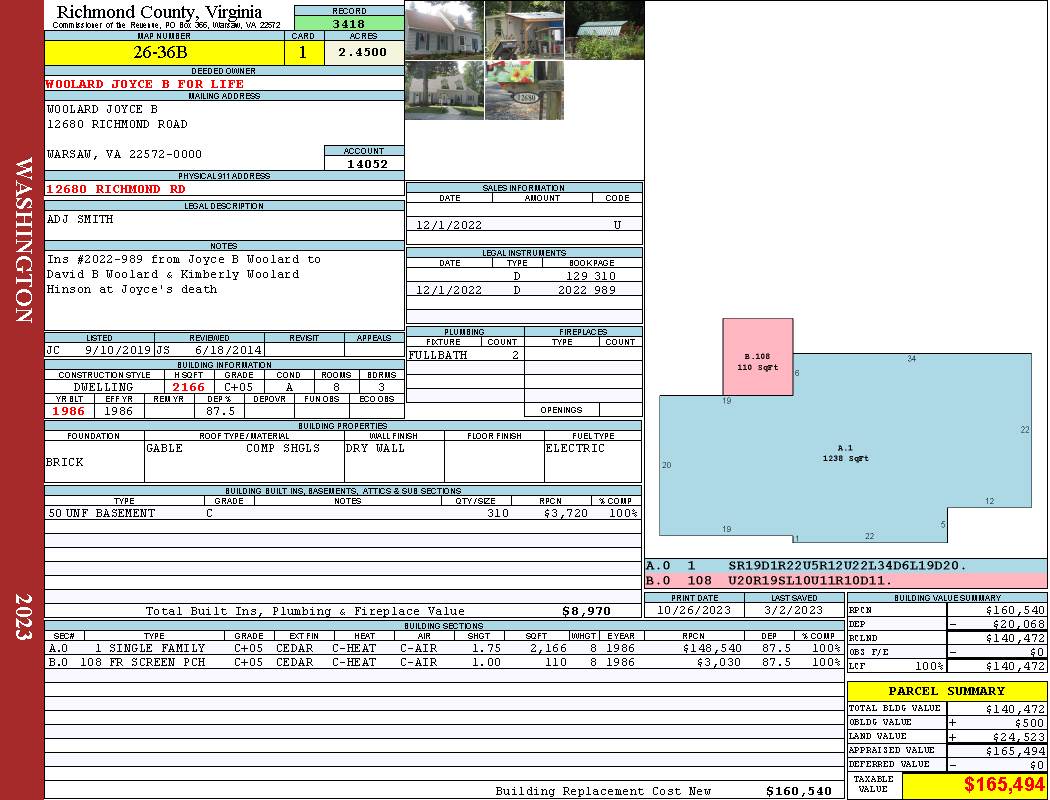Open the top-left house photo thumbnail
Screen dimensions: 1050x800
point(444,30)
